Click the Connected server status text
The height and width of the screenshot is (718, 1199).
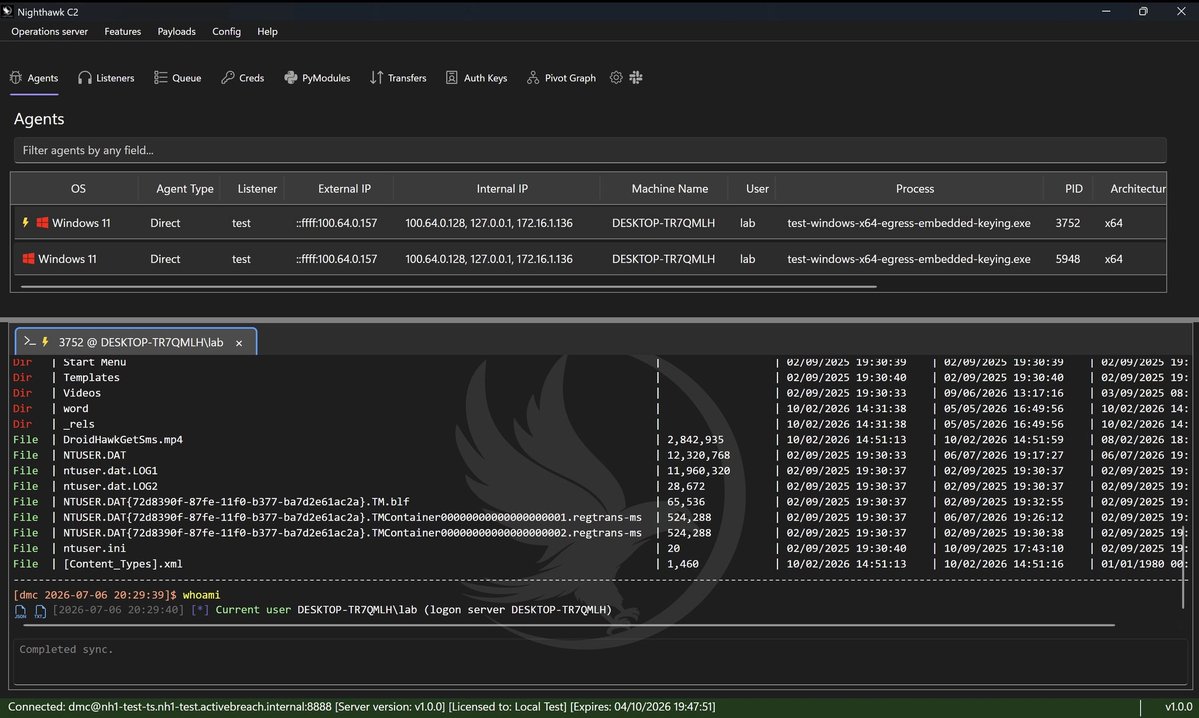click(361, 707)
